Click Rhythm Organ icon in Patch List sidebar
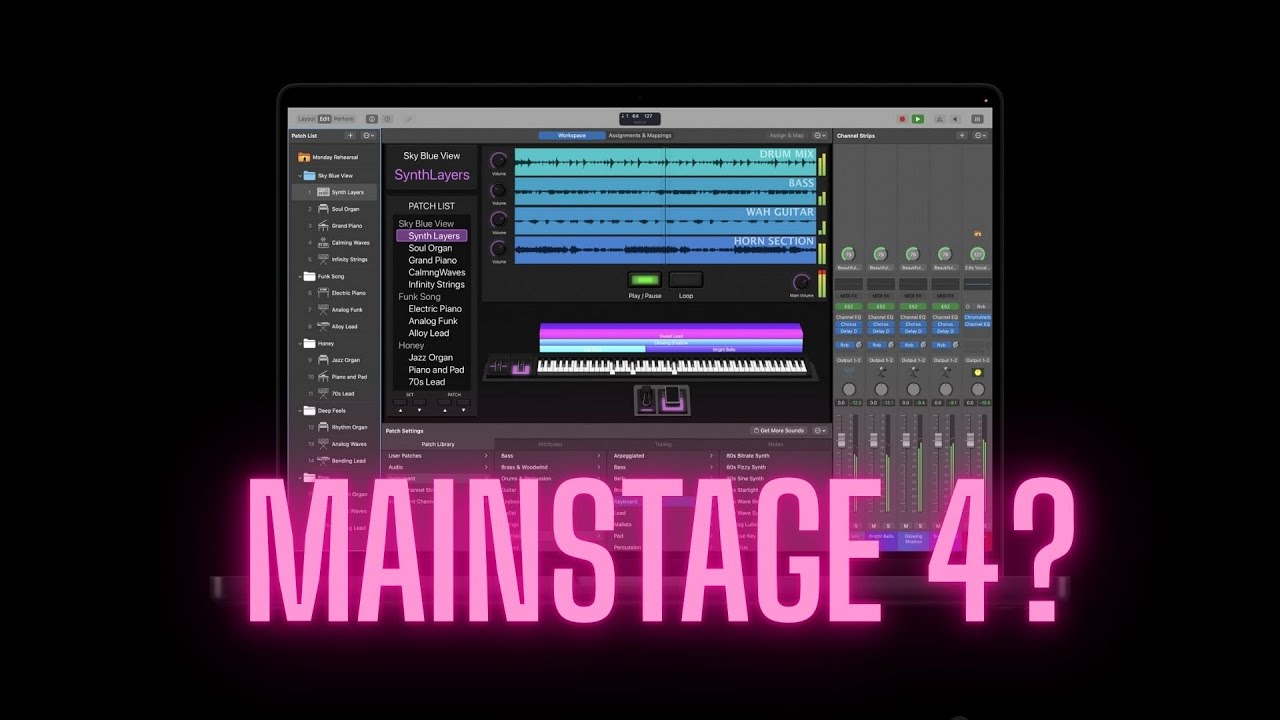Screen dimensions: 1280x720 (x=323, y=427)
